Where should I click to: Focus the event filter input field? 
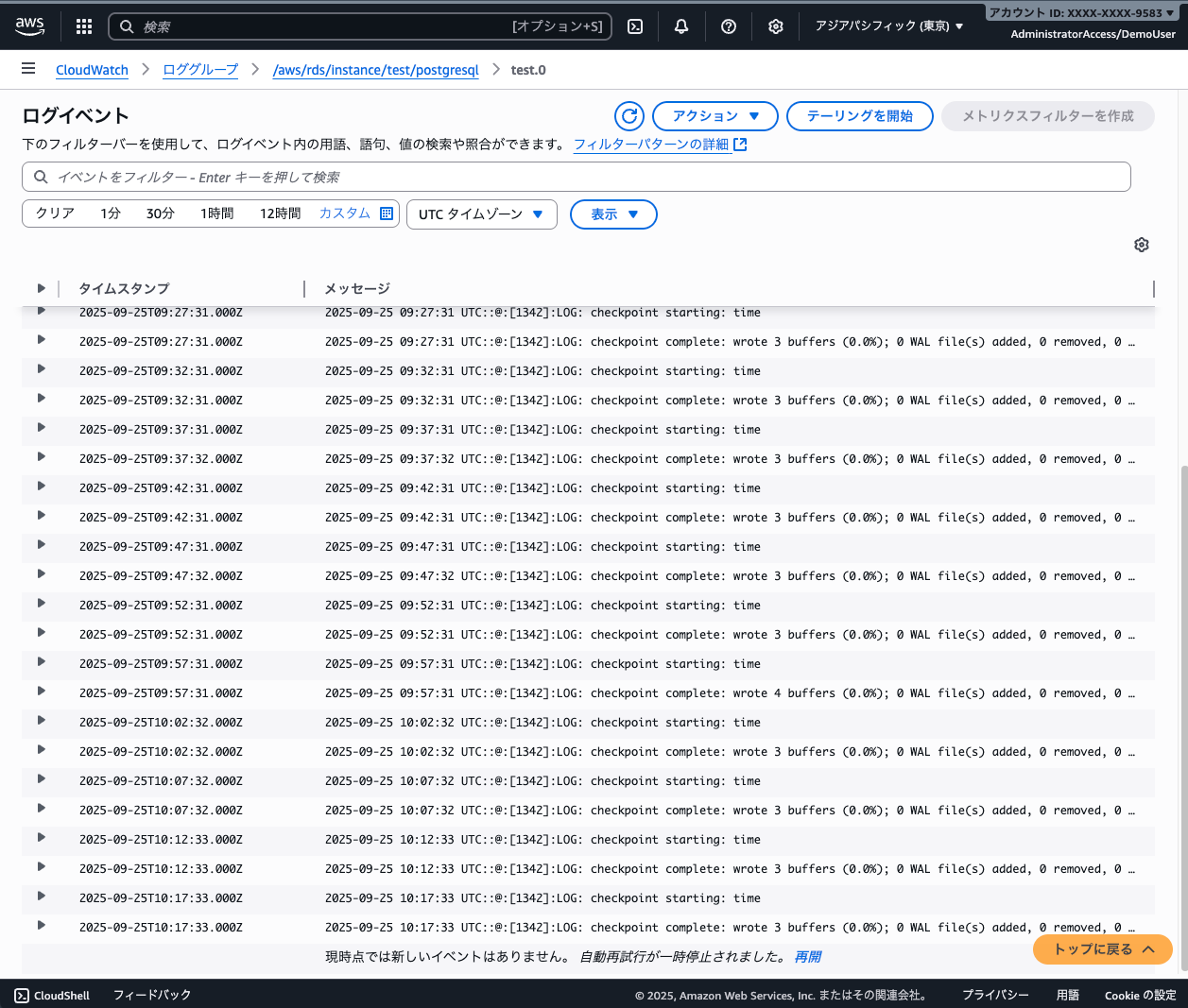pyautogui.click(x=577, y=177)
